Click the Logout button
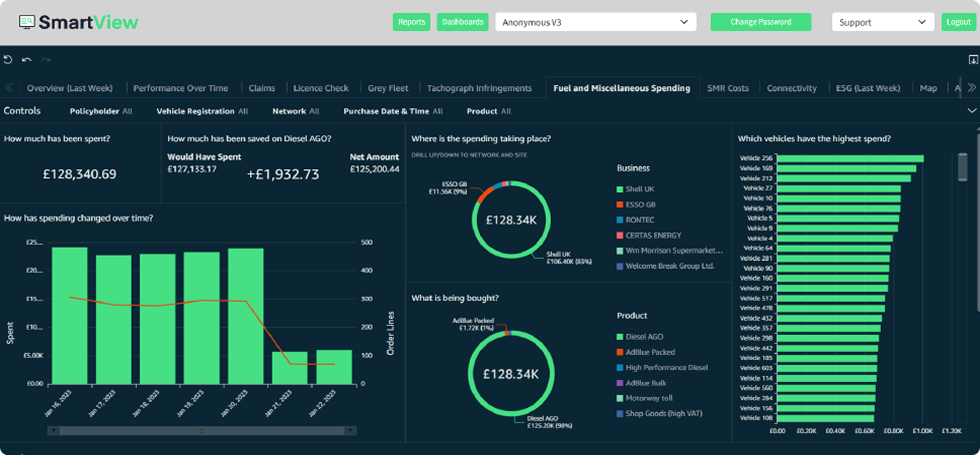Viewport: 980px width, 456px height. point(957,22)
